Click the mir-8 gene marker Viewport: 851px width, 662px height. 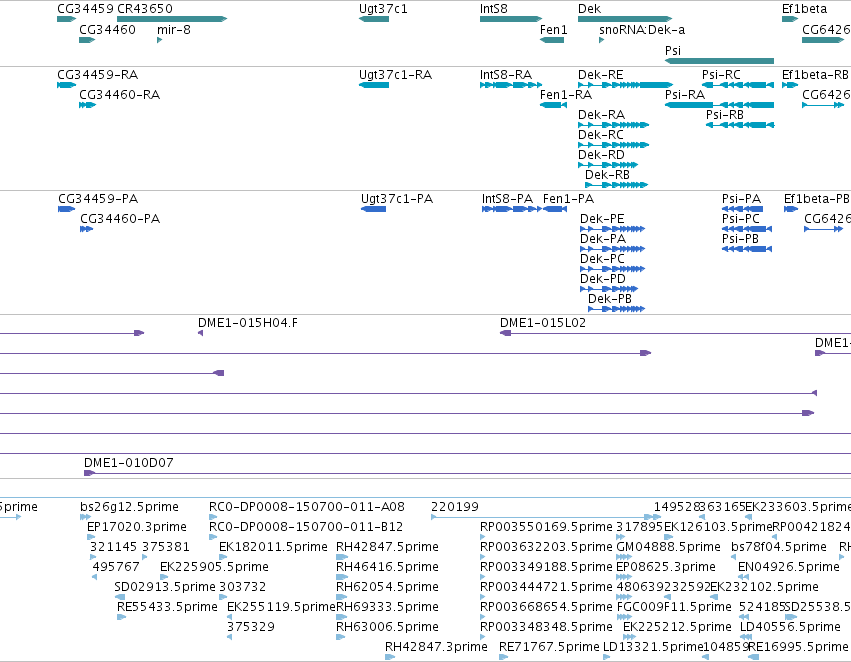pos(160,40)
